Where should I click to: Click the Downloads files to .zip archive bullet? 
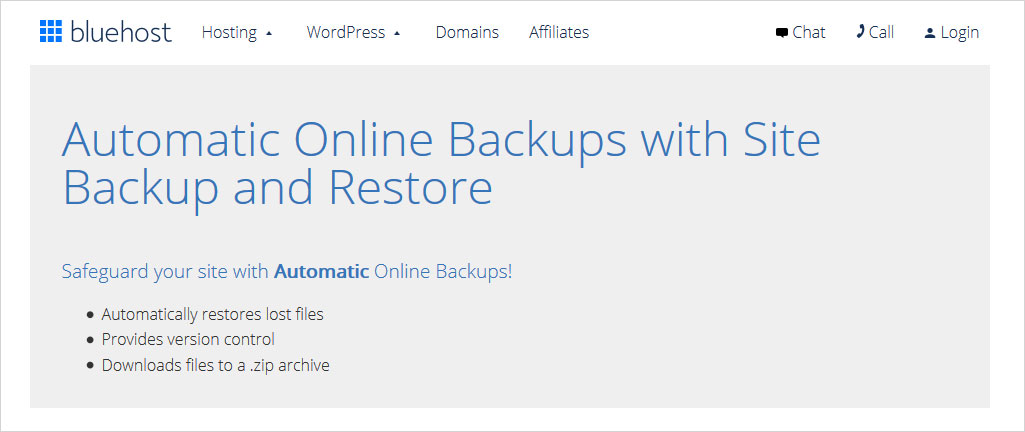(215, 365)
